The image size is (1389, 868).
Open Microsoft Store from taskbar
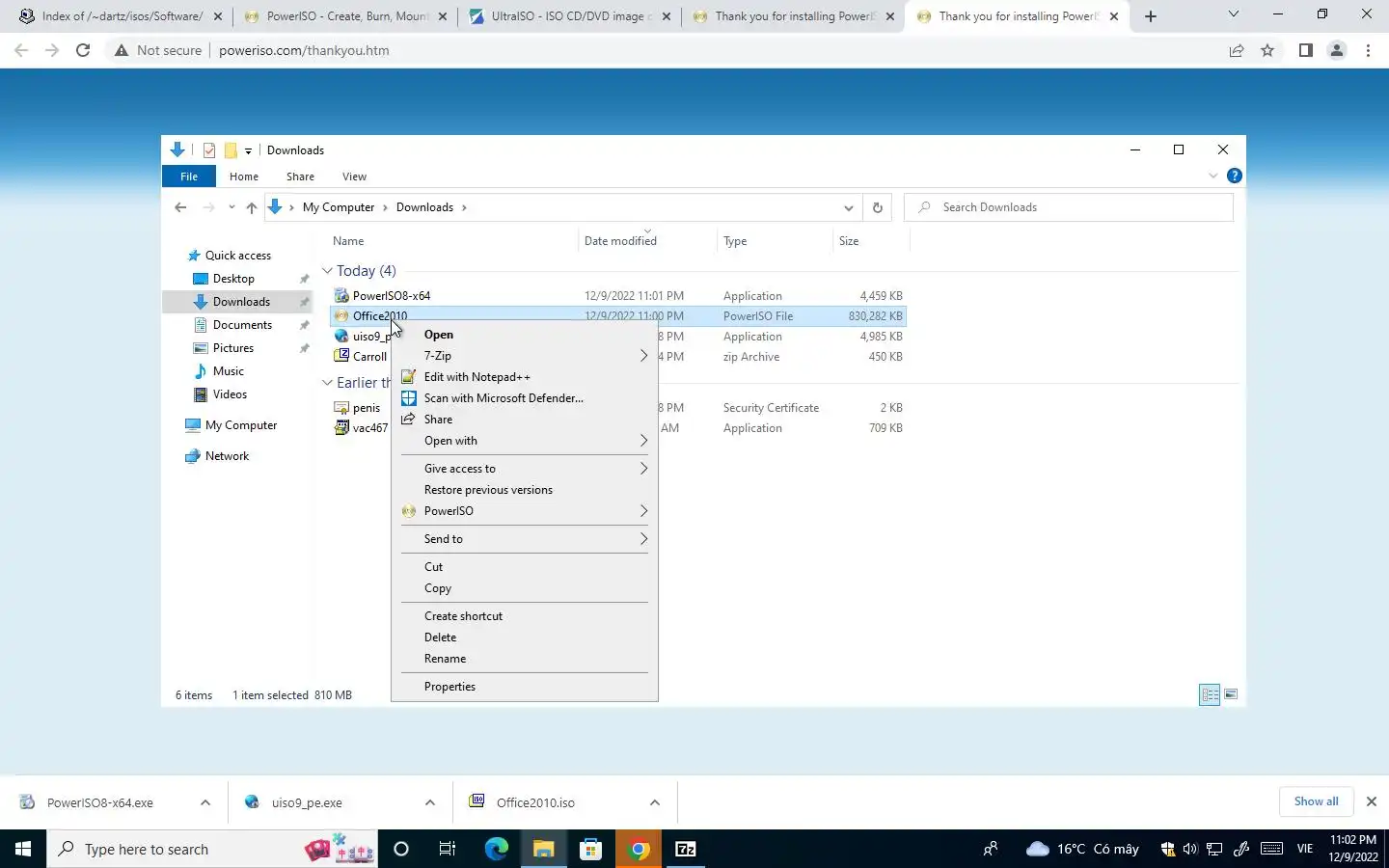[591, 849]
